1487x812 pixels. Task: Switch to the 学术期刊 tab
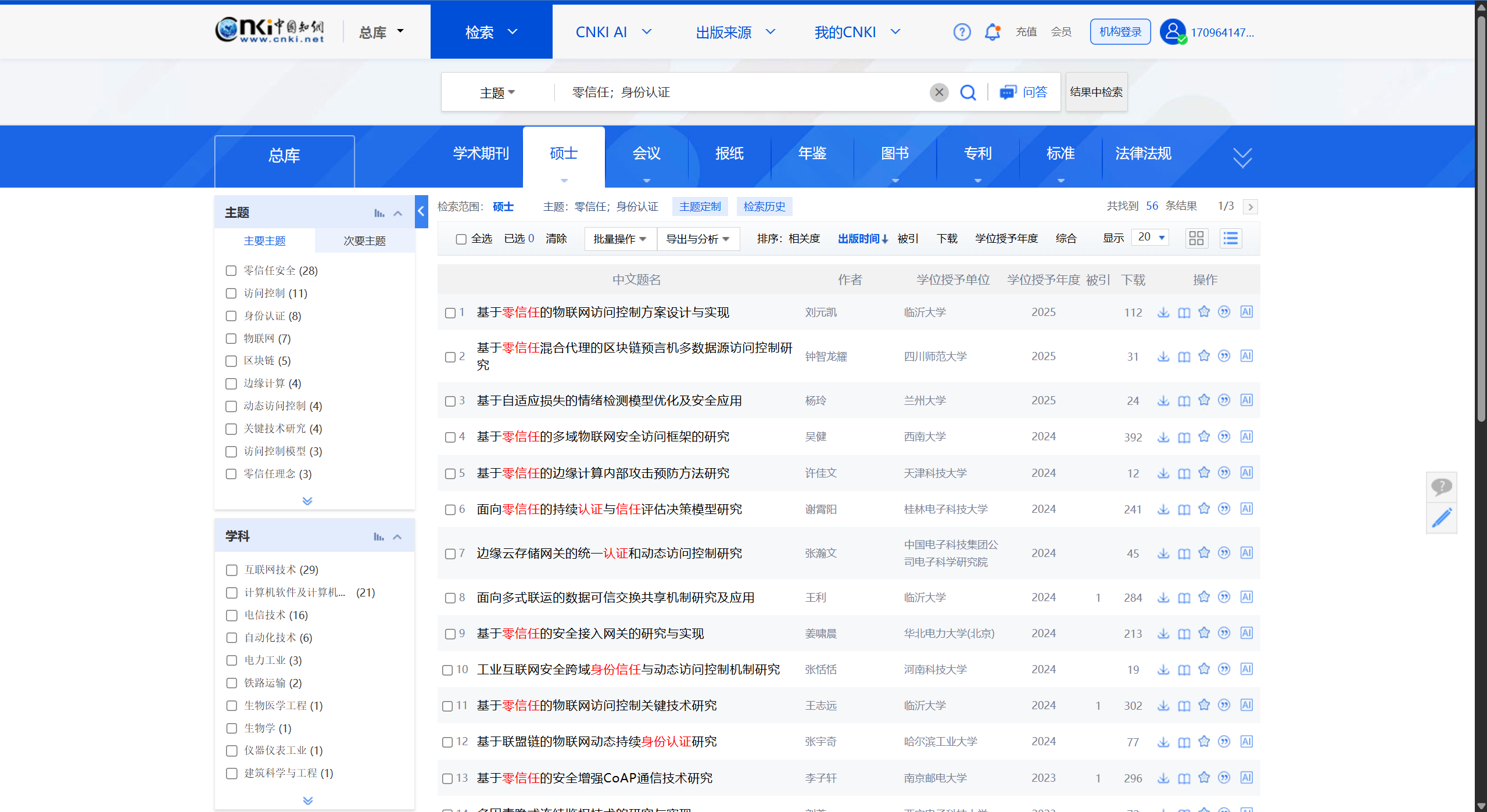(x=481, y=153)
